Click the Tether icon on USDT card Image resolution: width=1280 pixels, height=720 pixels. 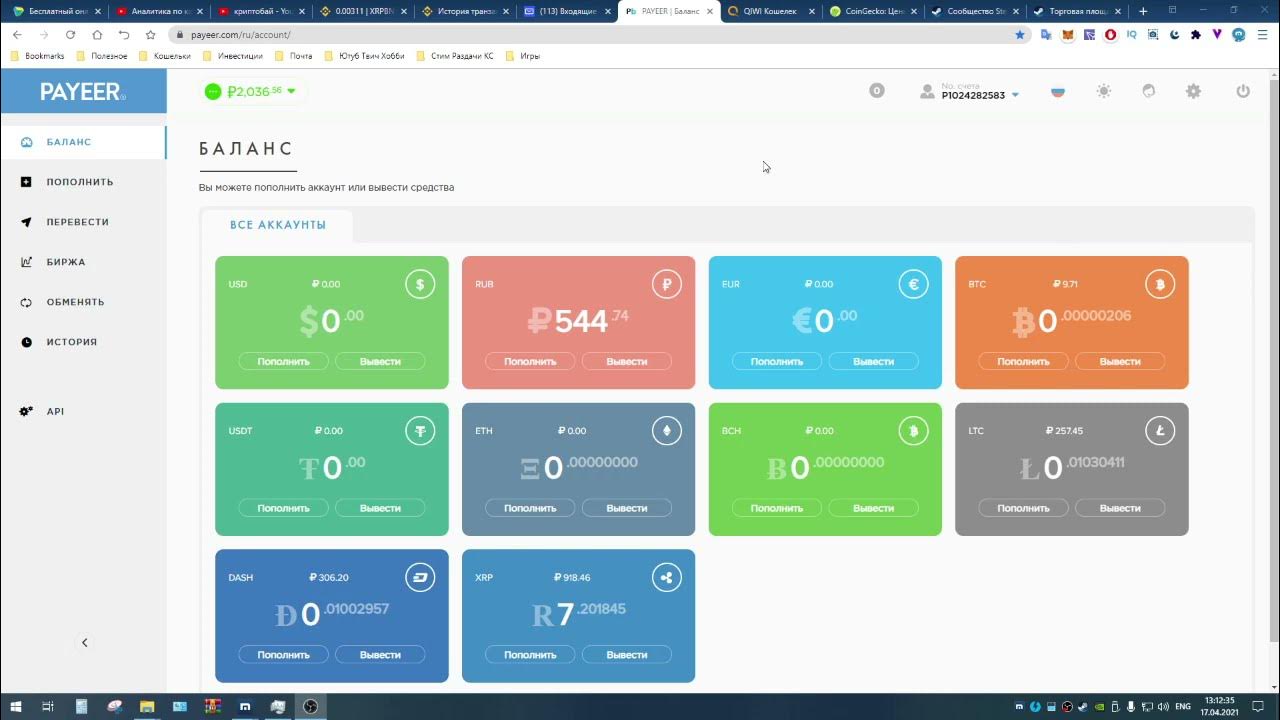point(420,431)
